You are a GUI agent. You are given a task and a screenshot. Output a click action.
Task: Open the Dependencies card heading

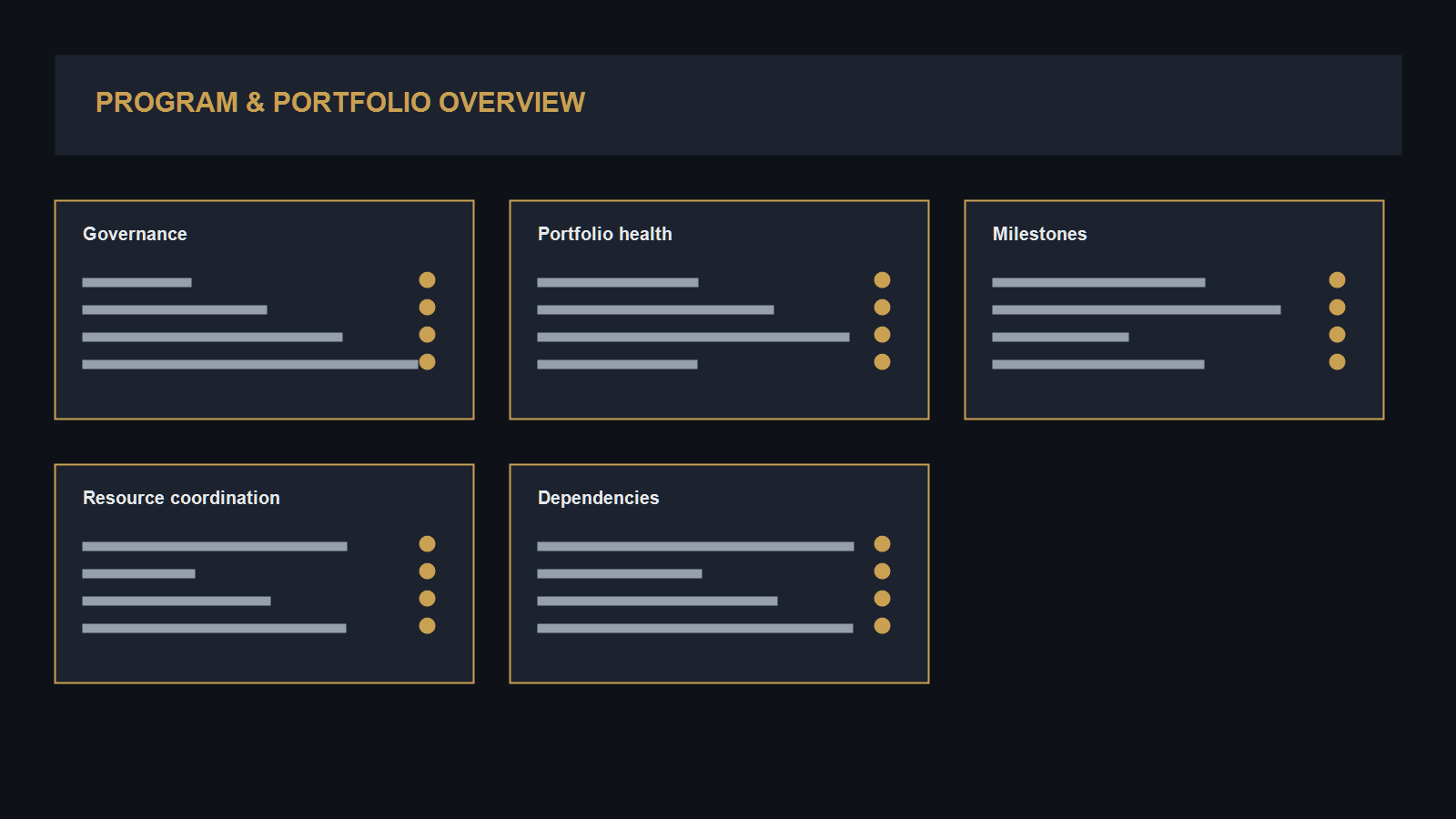[x=598, y=498]
